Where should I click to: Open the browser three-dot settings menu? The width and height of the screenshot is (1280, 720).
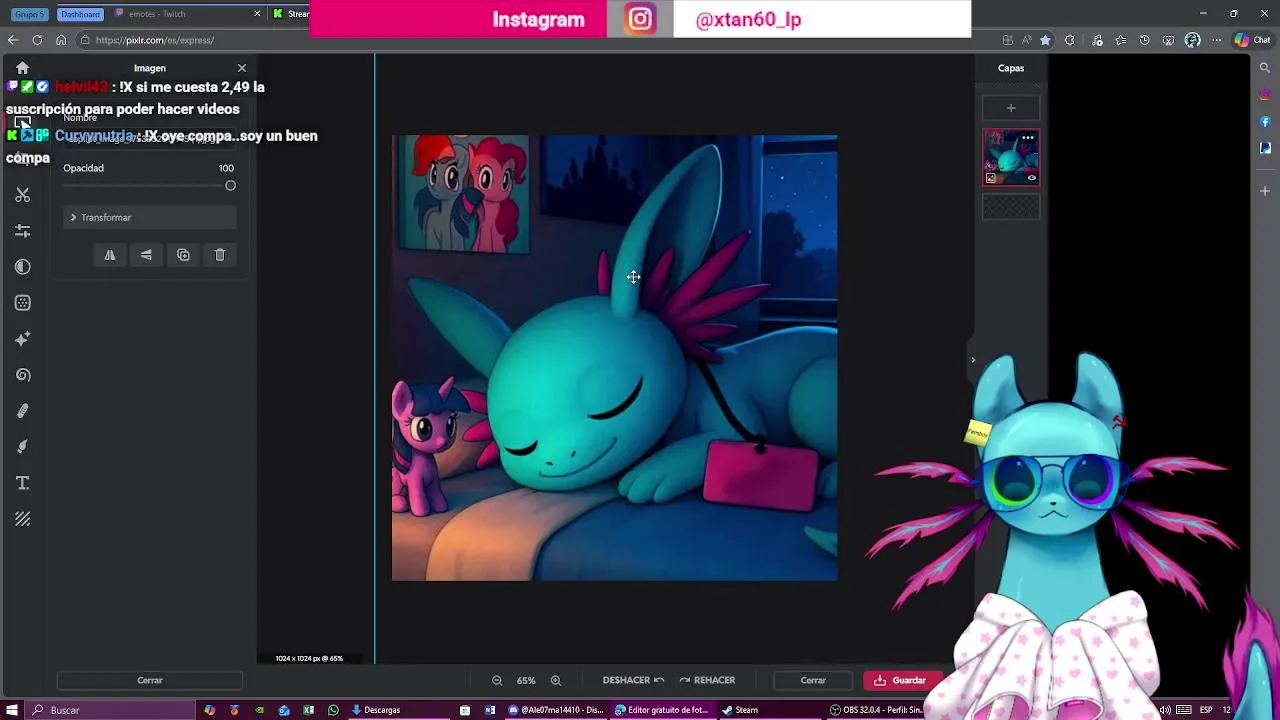click(1217, 40)
